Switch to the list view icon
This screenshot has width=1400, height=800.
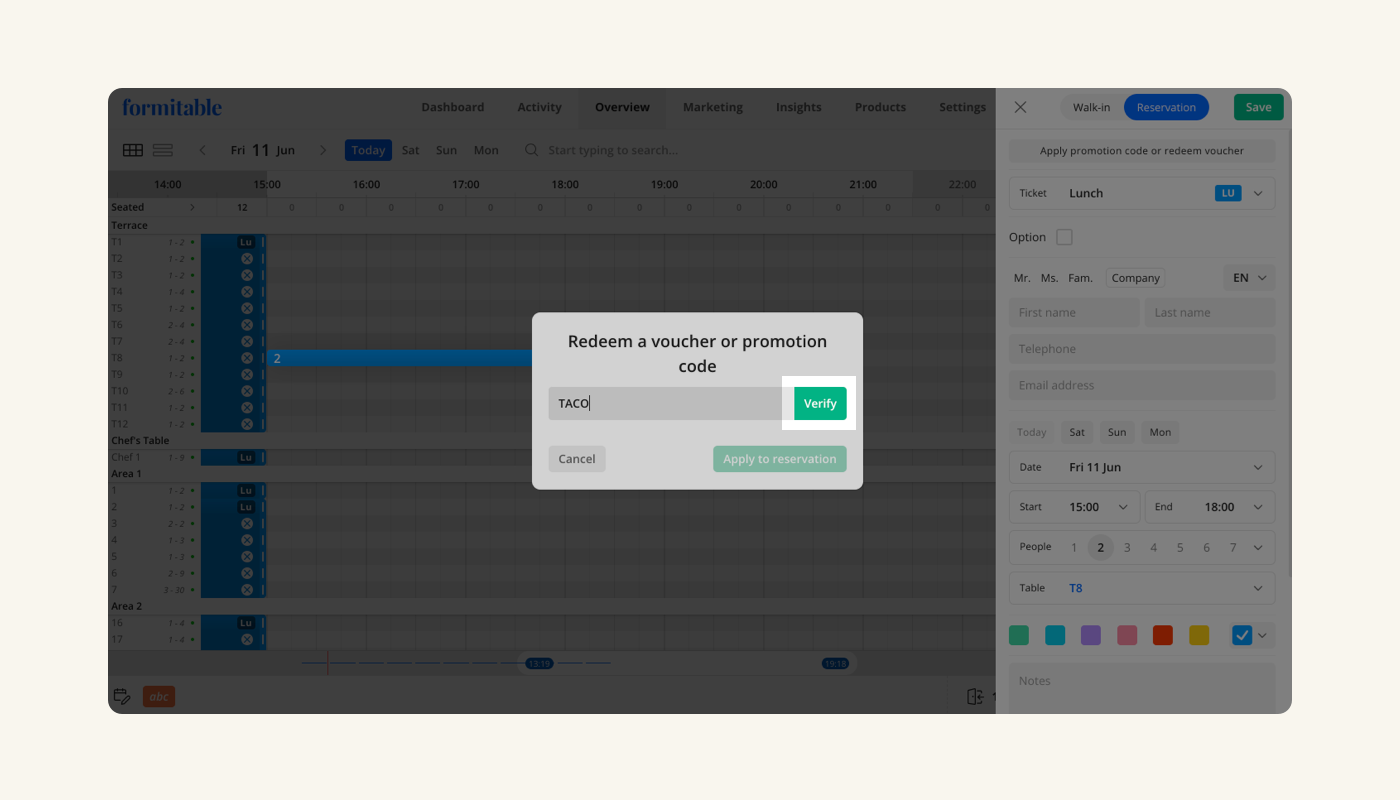pos(163,150)
